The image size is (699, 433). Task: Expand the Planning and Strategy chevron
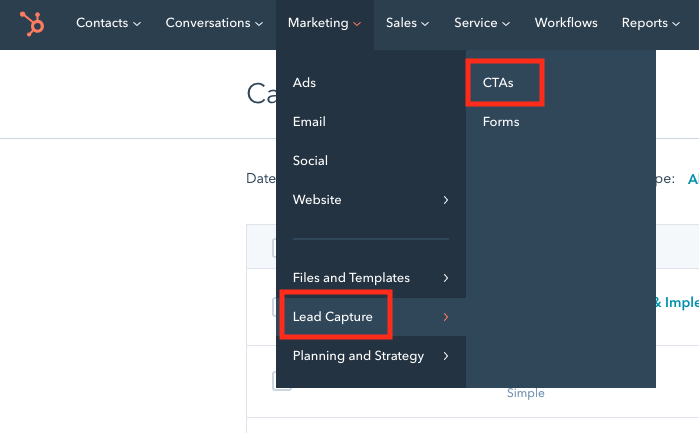tap(446, 356)
